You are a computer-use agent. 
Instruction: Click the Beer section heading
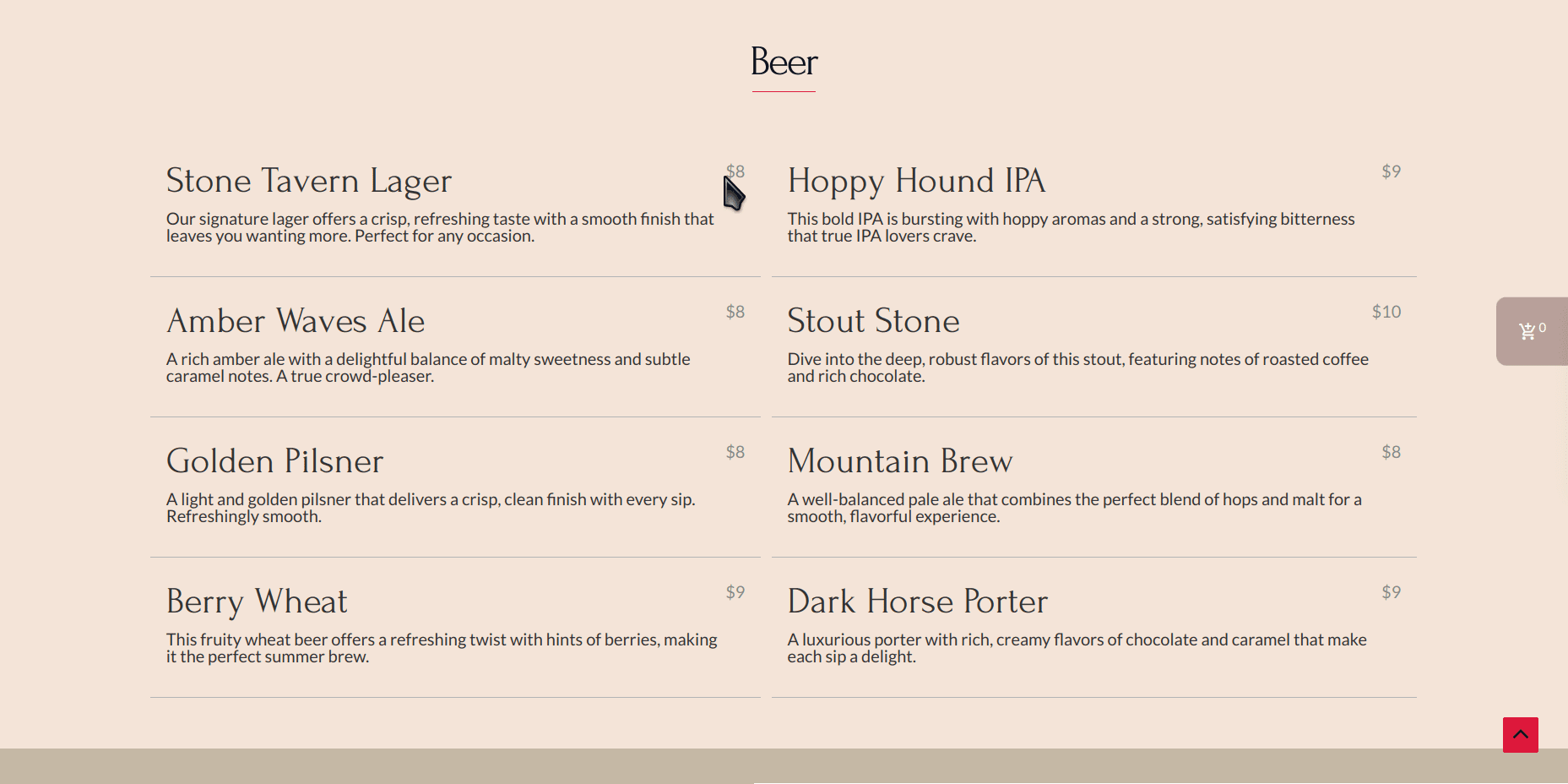click(784, 62)
